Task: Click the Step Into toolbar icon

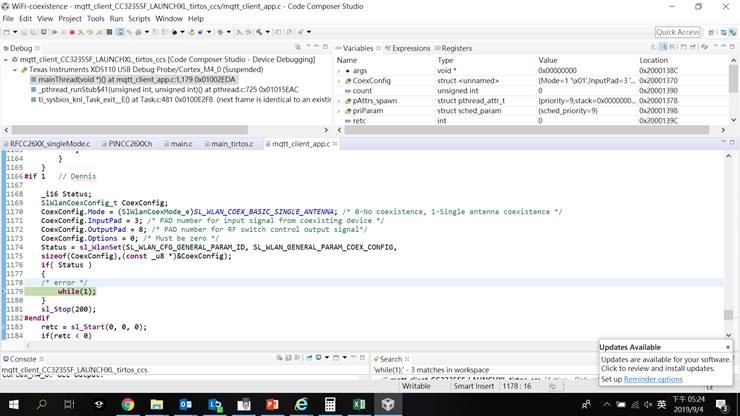Action: (81, 32)
